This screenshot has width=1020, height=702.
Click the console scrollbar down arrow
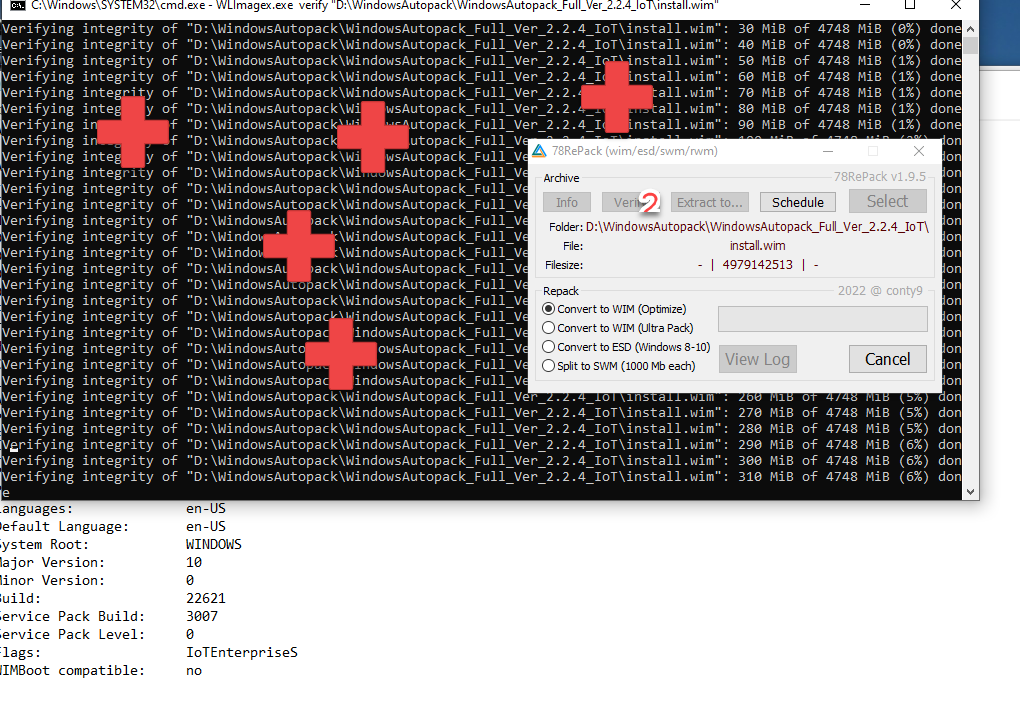970,492
